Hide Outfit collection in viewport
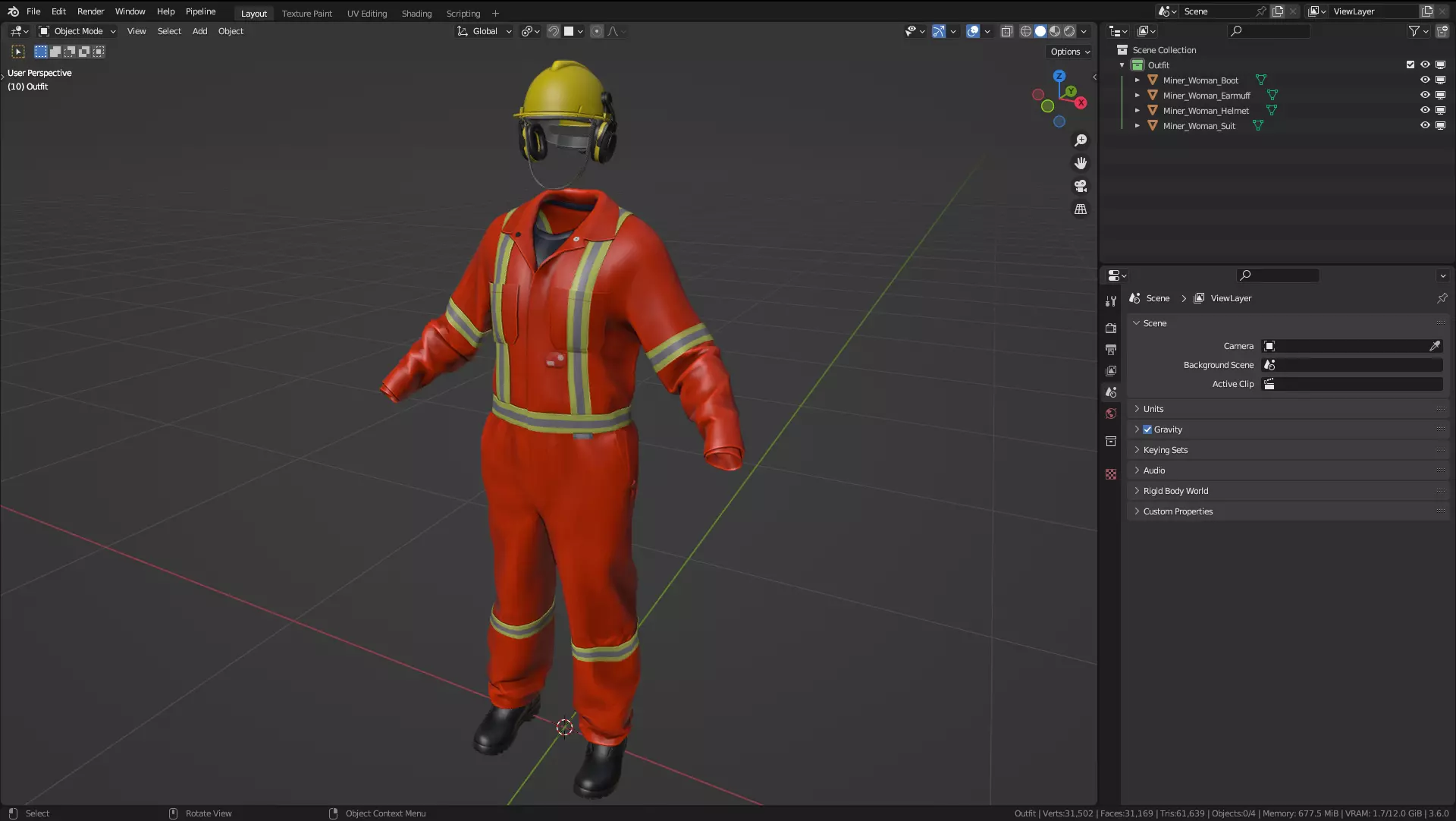Image resolution: width=1456 pixels, height=821 pixels. [1425, 64]
